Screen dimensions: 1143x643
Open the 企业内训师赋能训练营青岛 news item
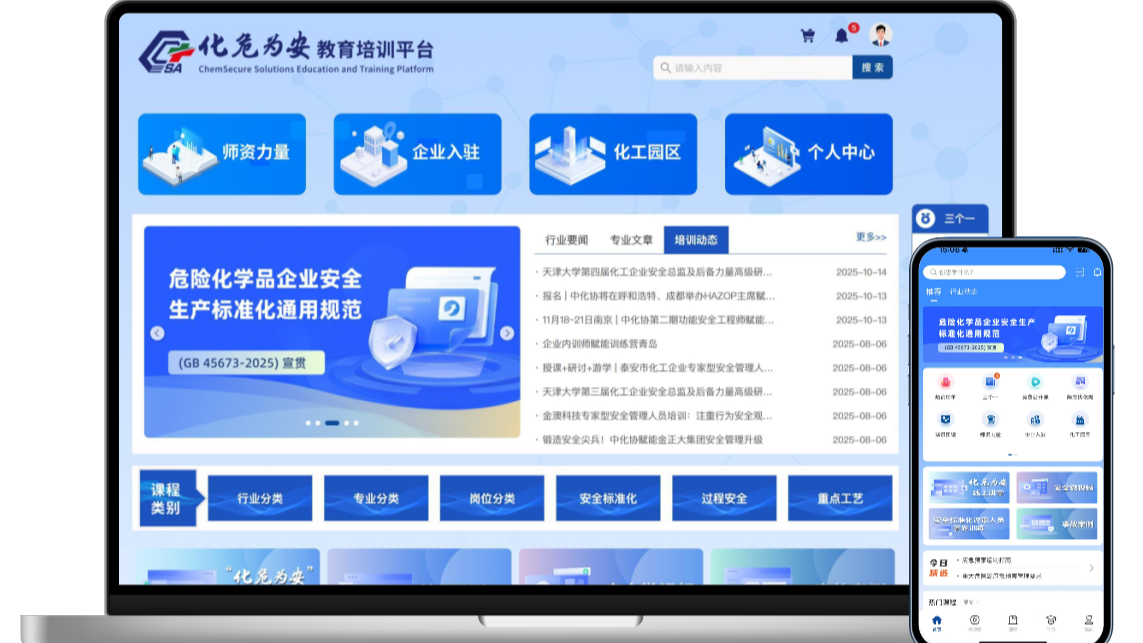(x=599, y=344)
